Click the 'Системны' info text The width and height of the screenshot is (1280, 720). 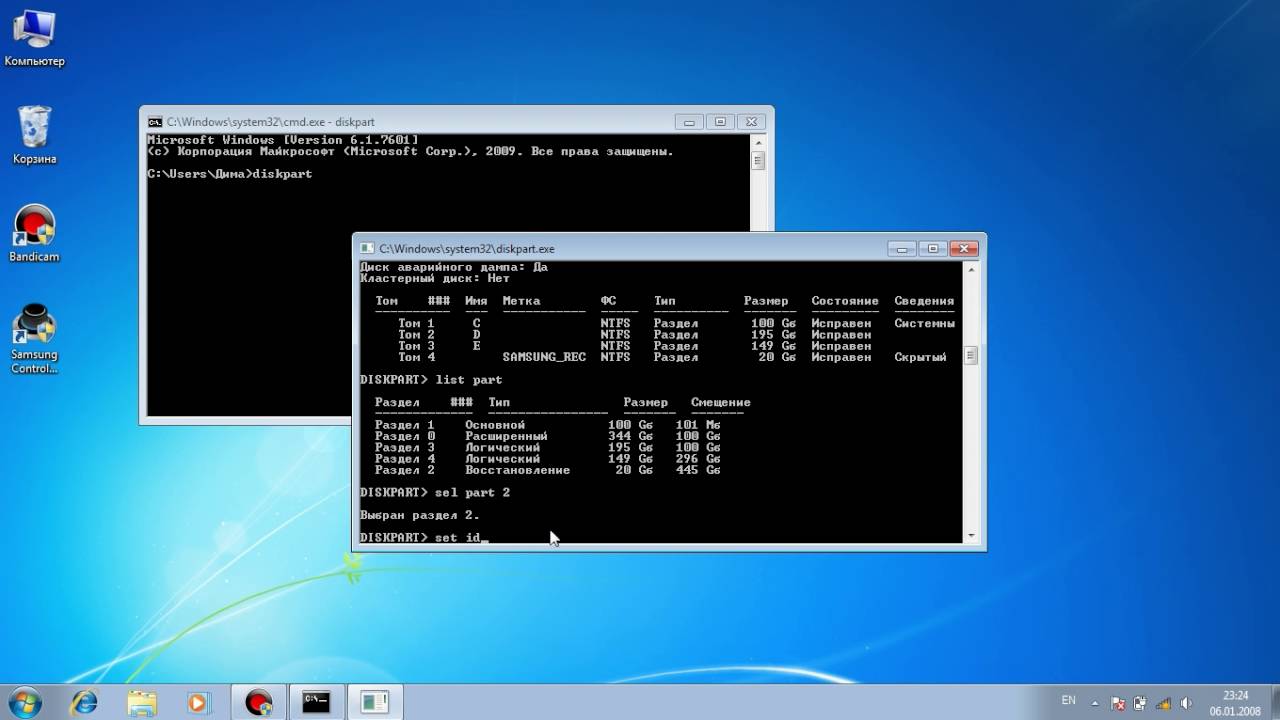pyautogui.click(x=925, y=323)
